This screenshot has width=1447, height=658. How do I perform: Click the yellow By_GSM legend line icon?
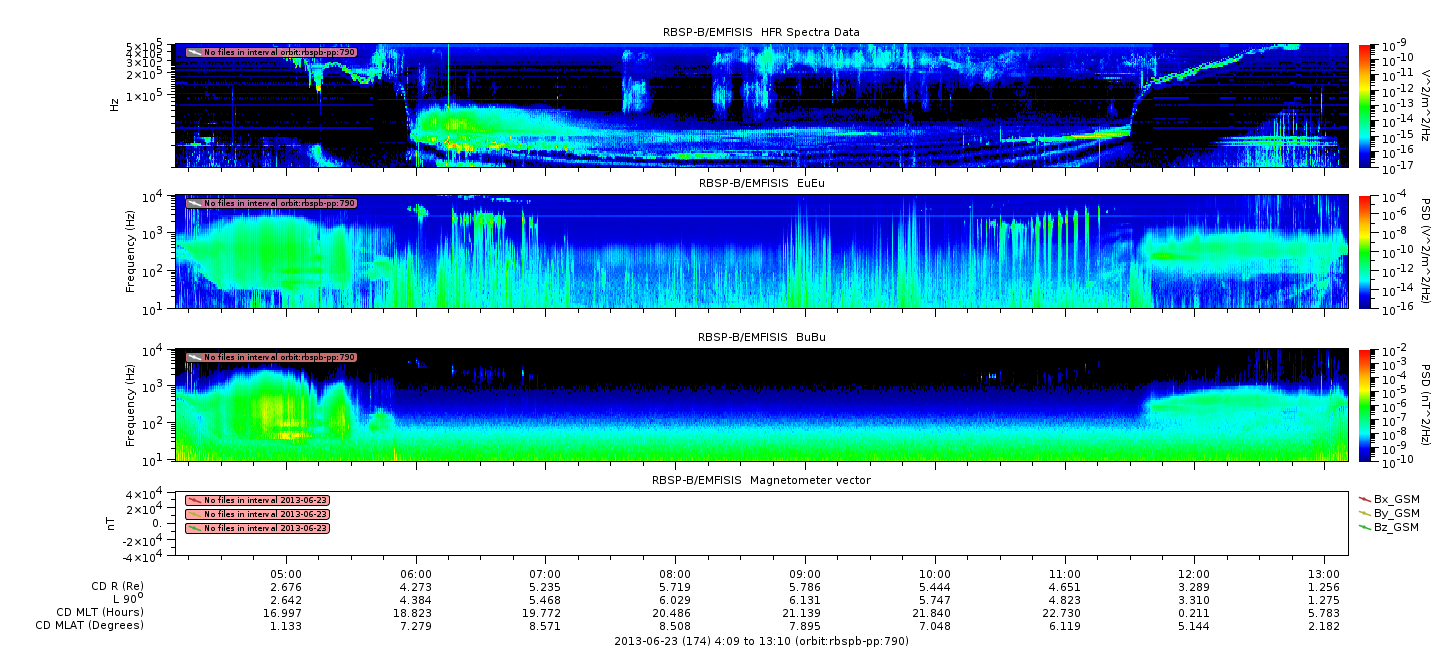[1365, 512]
